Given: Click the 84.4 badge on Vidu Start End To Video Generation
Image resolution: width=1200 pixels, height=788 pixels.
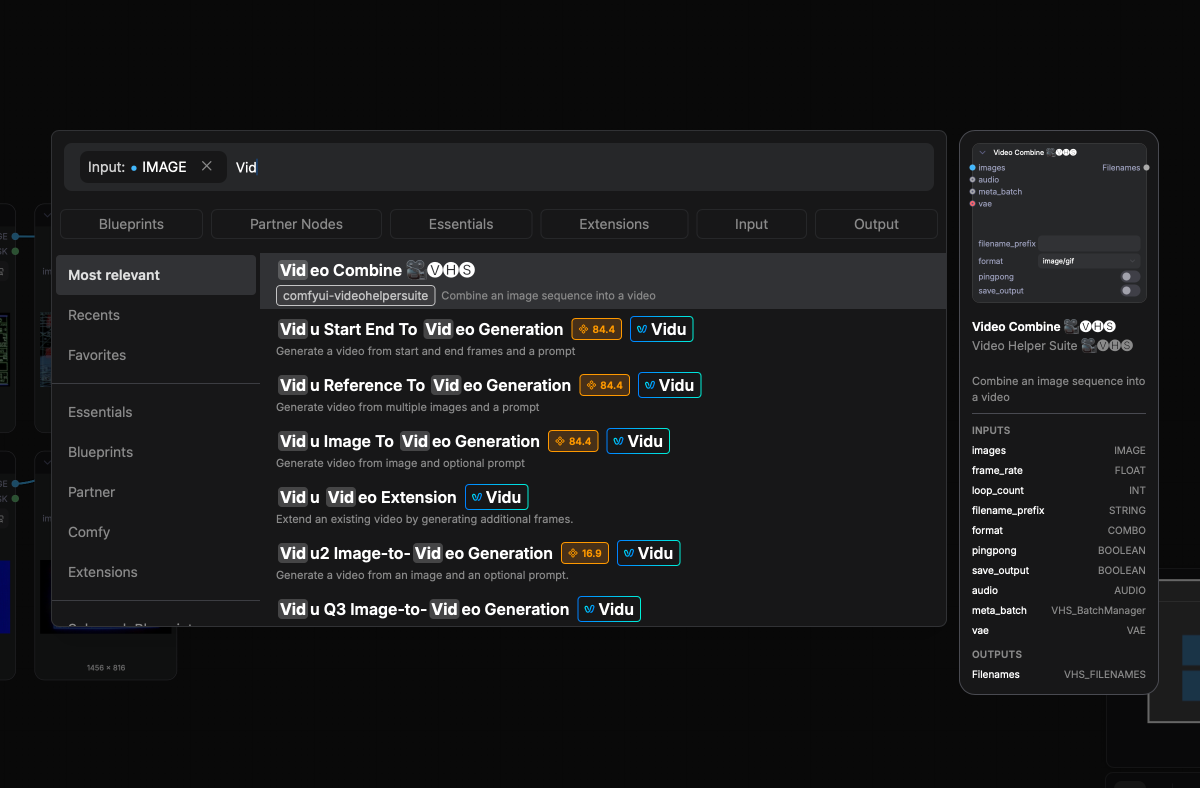Looking at the screenshot, I should tap(596, 329).
